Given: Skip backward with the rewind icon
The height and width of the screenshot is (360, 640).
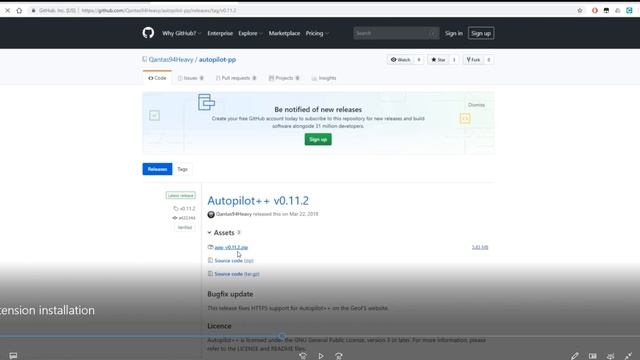Looking at the screenshot, I should point(302,356).
